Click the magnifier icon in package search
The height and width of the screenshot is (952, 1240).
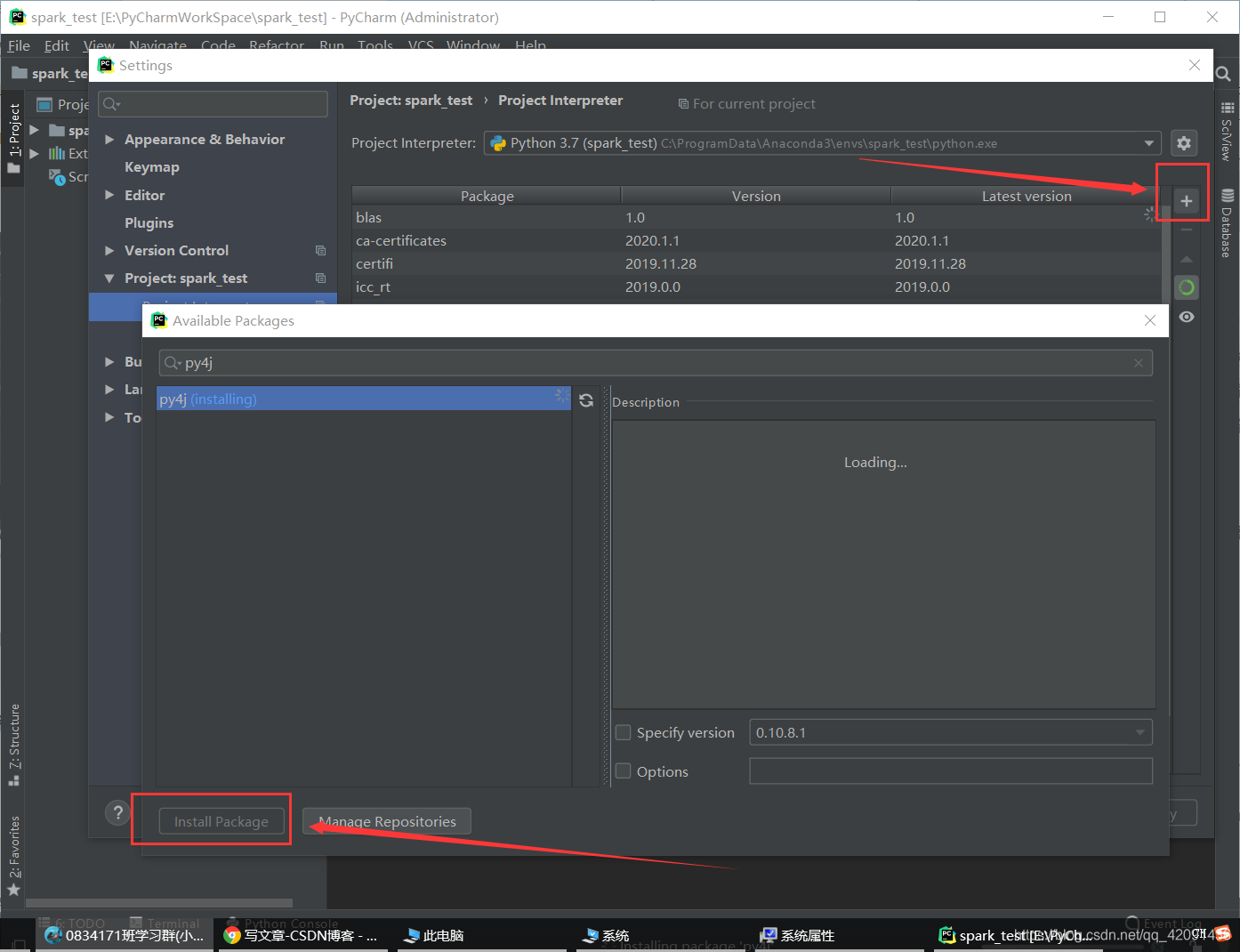coord(173,363)
